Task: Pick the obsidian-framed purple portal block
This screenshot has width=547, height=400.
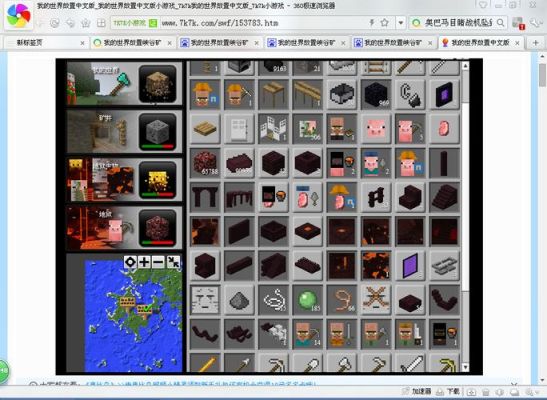Action: tap(444, 94)
